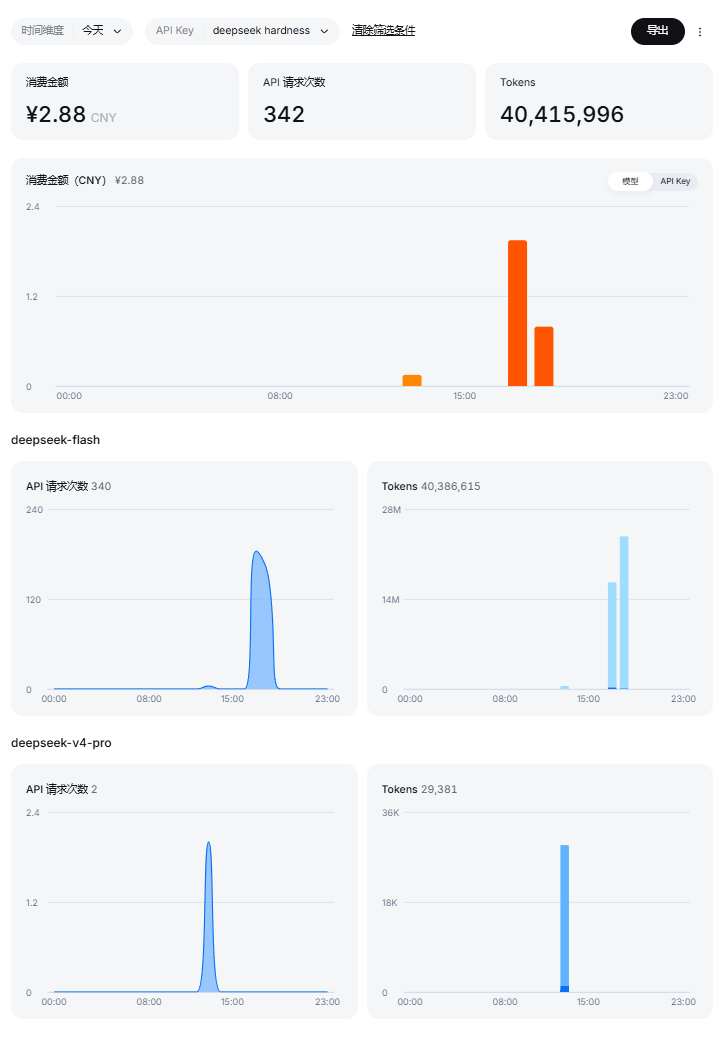Open the API Key deepseek hardness dropdown

[x=242, y=30]
